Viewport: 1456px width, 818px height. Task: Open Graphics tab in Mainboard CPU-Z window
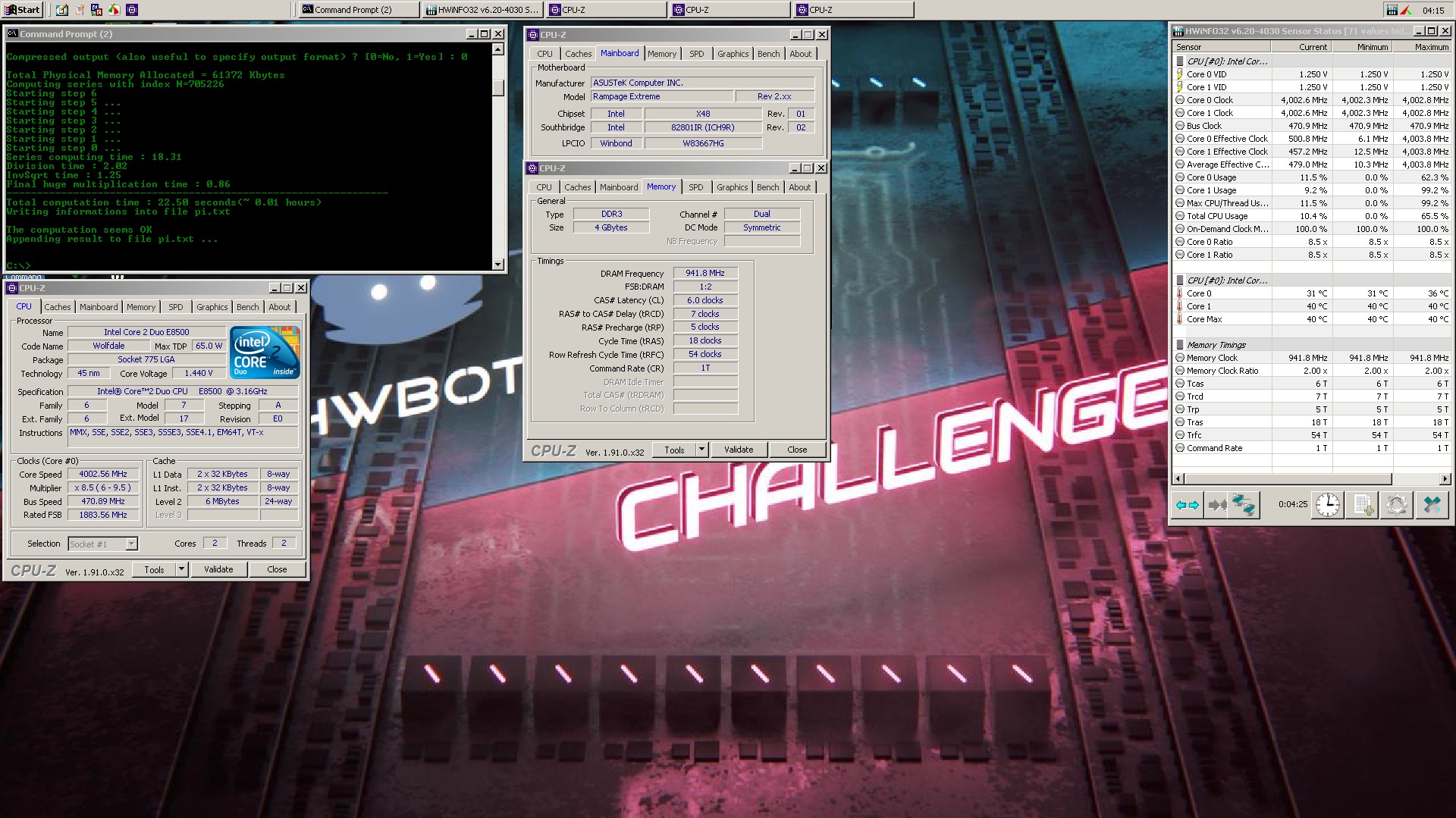tap(733, 54)
